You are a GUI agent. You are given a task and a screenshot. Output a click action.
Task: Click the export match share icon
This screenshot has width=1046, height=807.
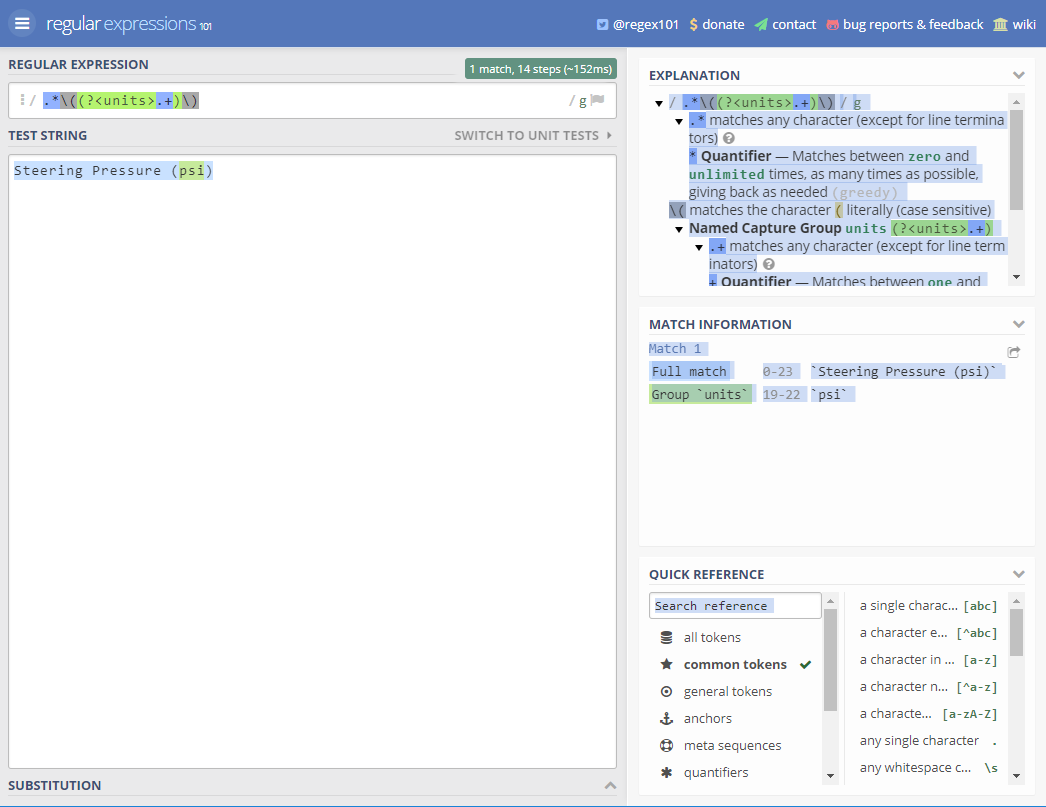[x=1013, y=352]
